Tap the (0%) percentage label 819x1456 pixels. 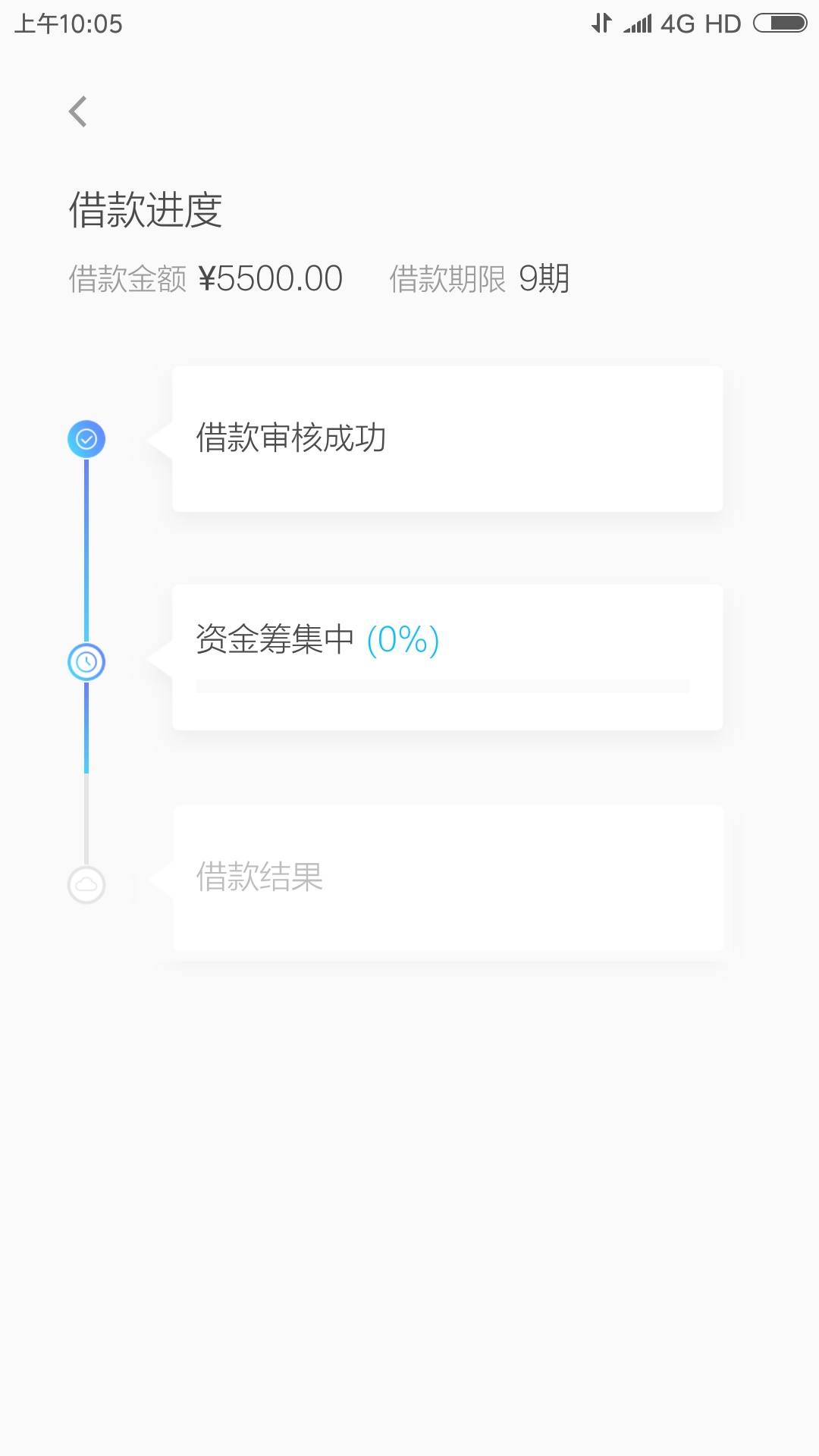(x=403, y=639)
